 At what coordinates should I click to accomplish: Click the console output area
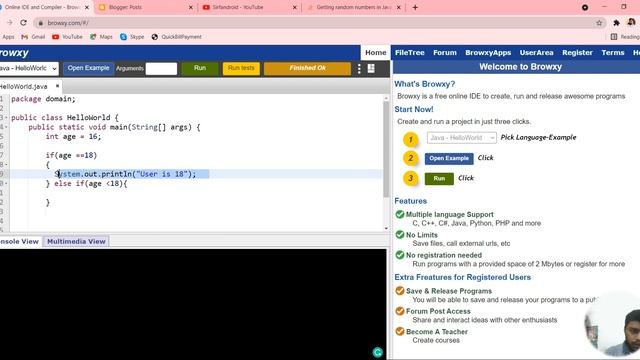coord(193,304)
